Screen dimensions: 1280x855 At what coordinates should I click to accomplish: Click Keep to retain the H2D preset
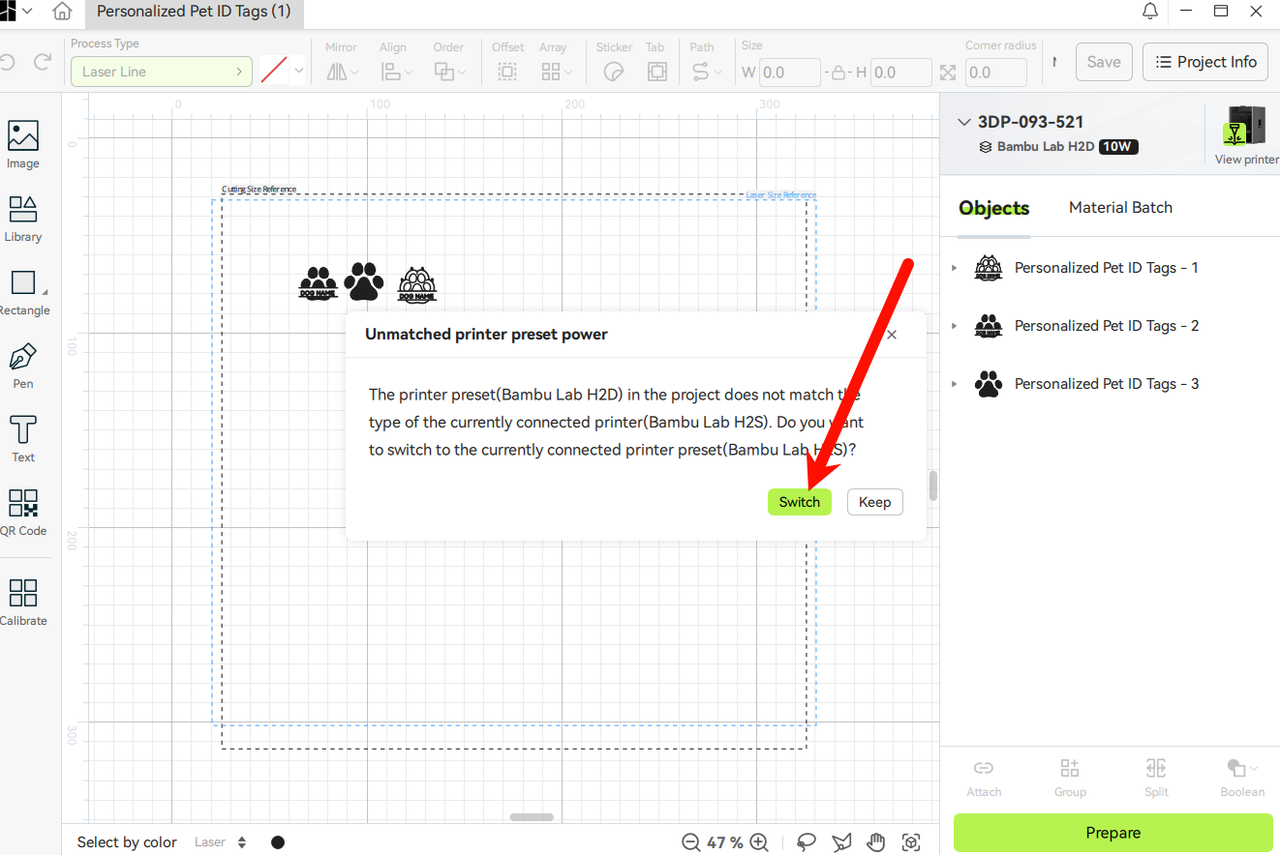[x=875, y=502]
